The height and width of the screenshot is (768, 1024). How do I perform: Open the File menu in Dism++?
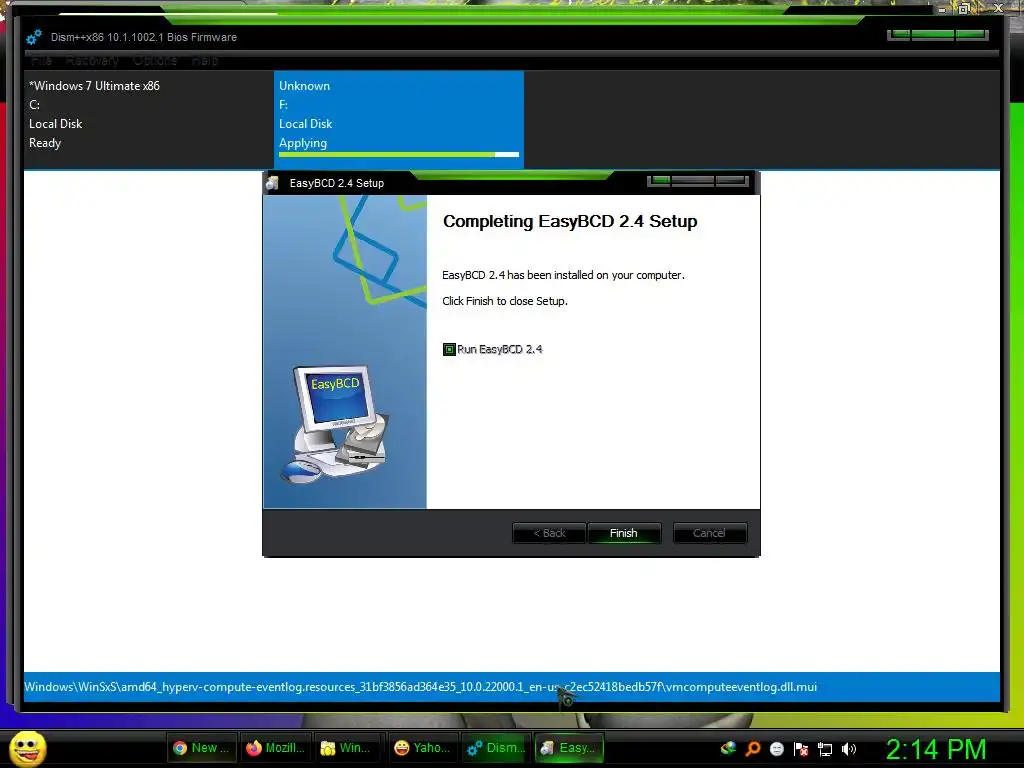(41, 61)
